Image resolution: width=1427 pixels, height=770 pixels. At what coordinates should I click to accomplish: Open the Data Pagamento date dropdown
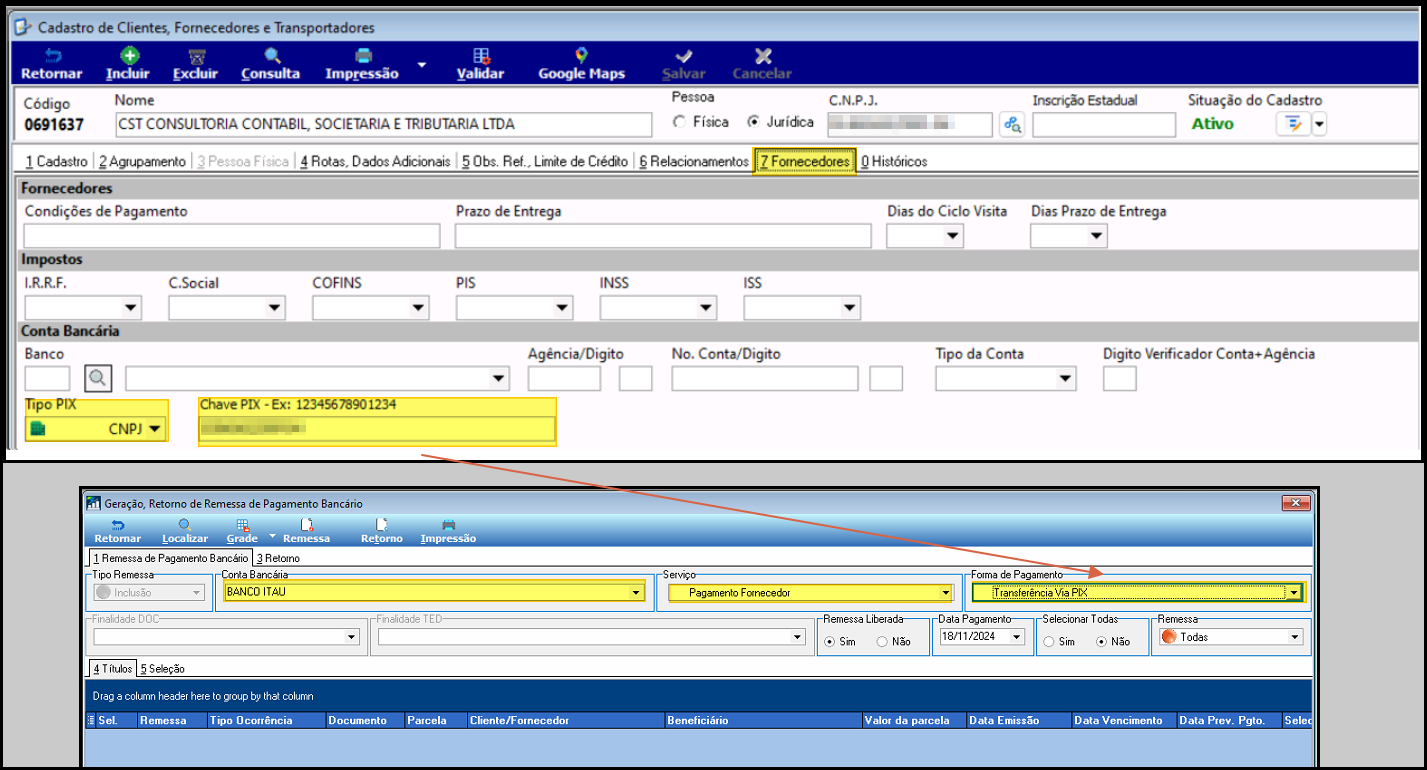[1017, 637]
